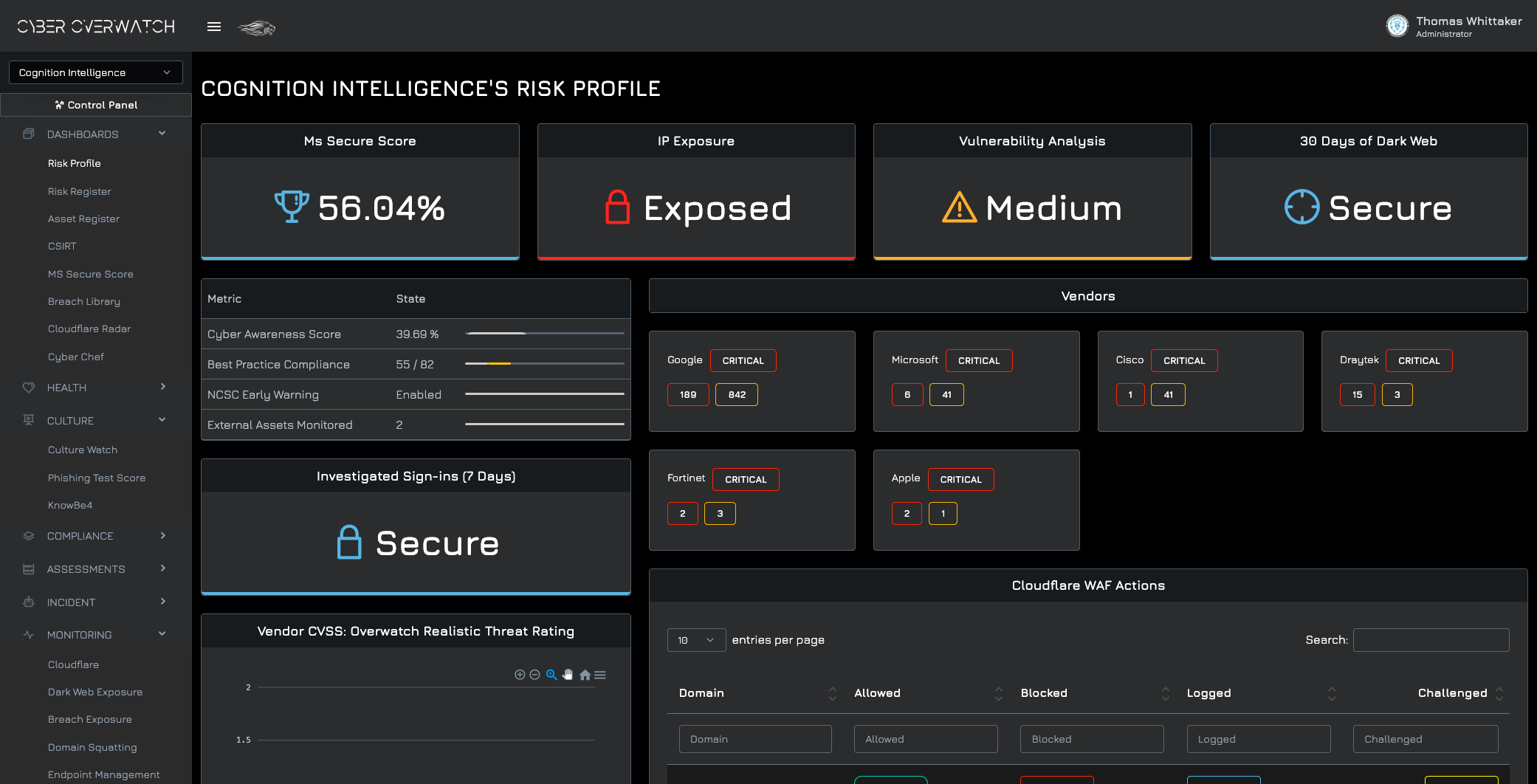The height and width of the screenshot is (784, 1537).
Task: Open Phishing Test Score page
Action: (x=97, y=478)
